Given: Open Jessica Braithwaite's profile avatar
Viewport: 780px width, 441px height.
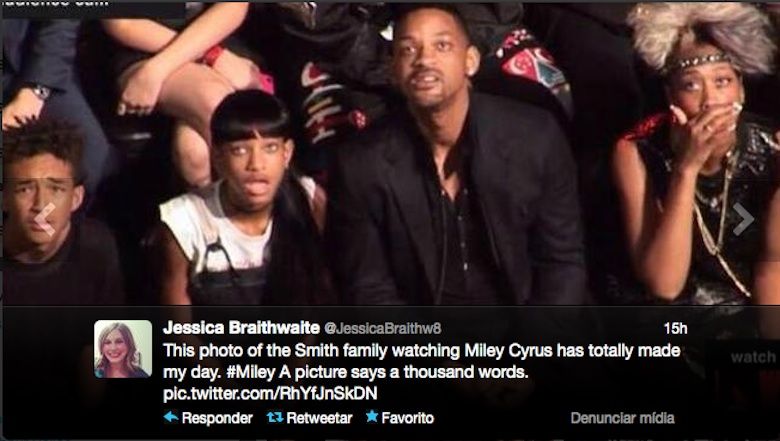Looking at the screenshot, I should [123, 349].
